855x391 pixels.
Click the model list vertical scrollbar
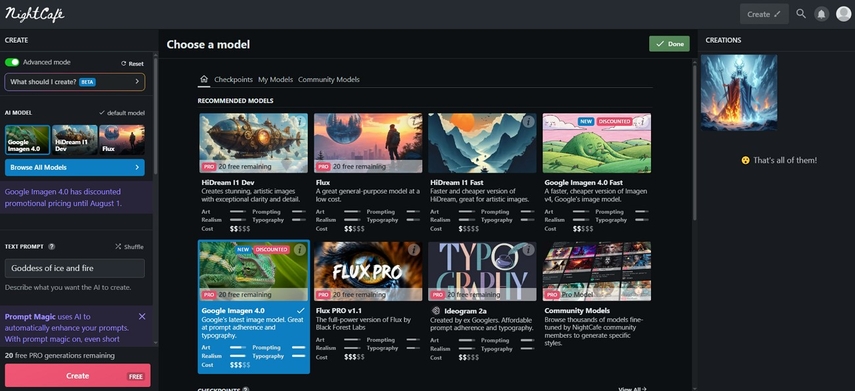click(x=694, y=142)
